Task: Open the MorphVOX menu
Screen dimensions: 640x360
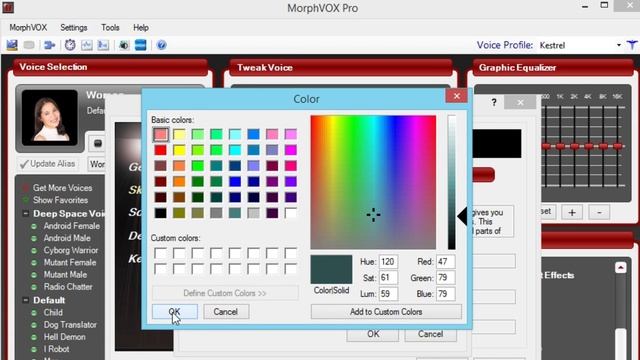Action: [28, 28]
